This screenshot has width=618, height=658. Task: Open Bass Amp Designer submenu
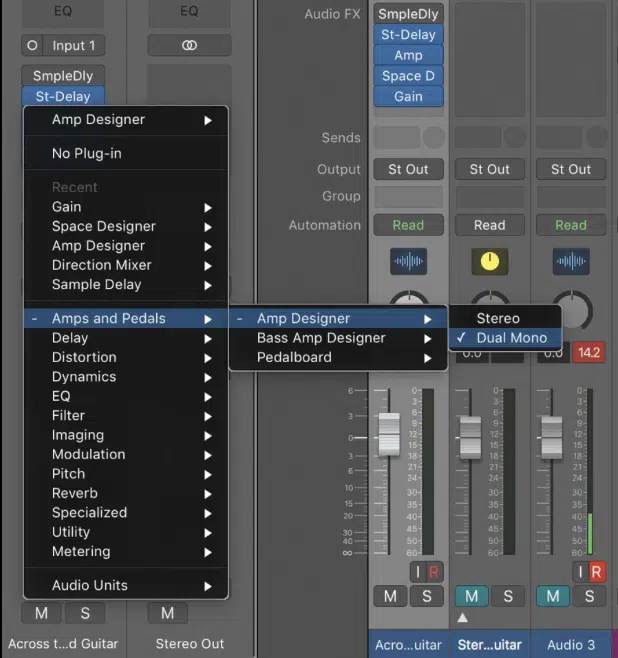tap(338, 338)
